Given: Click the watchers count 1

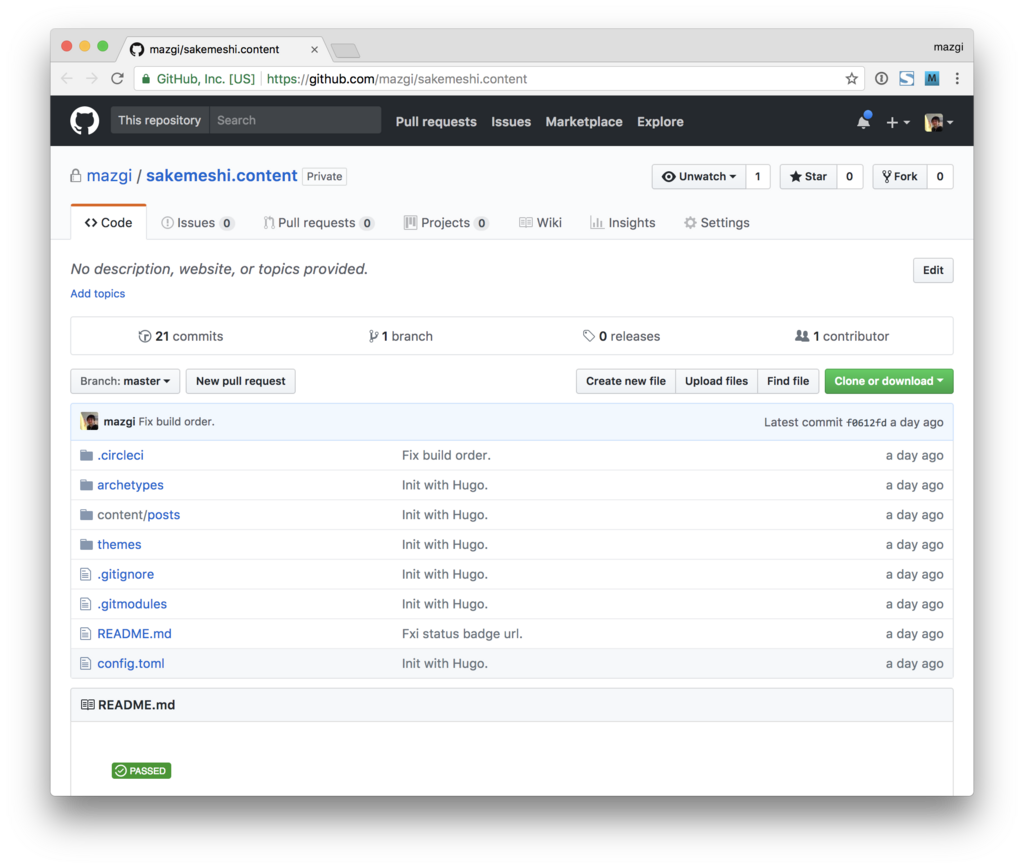Looking at the screenshot, I should [758, 176].
